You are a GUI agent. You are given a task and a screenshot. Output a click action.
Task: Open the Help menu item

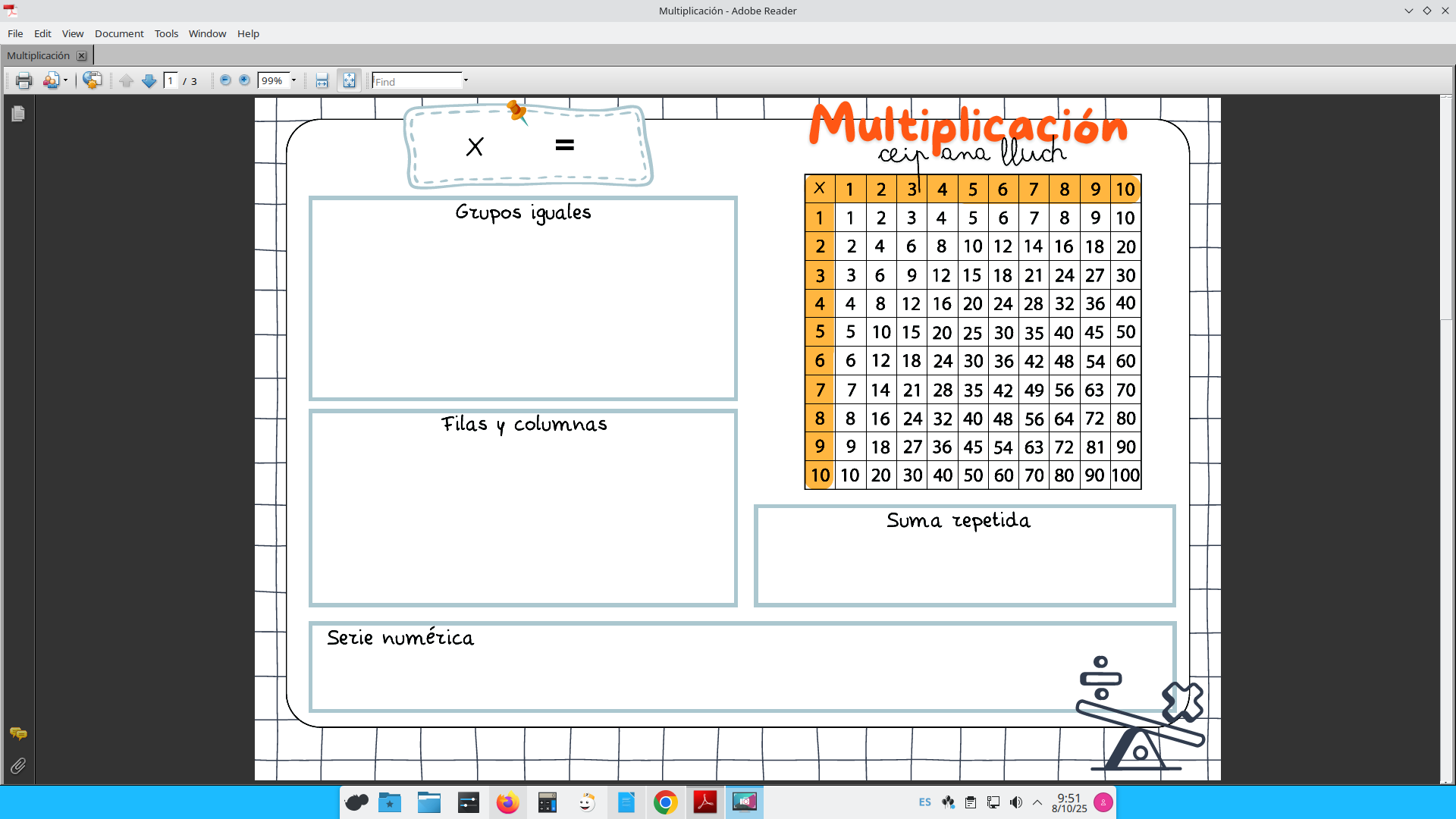tap(248, 33)
